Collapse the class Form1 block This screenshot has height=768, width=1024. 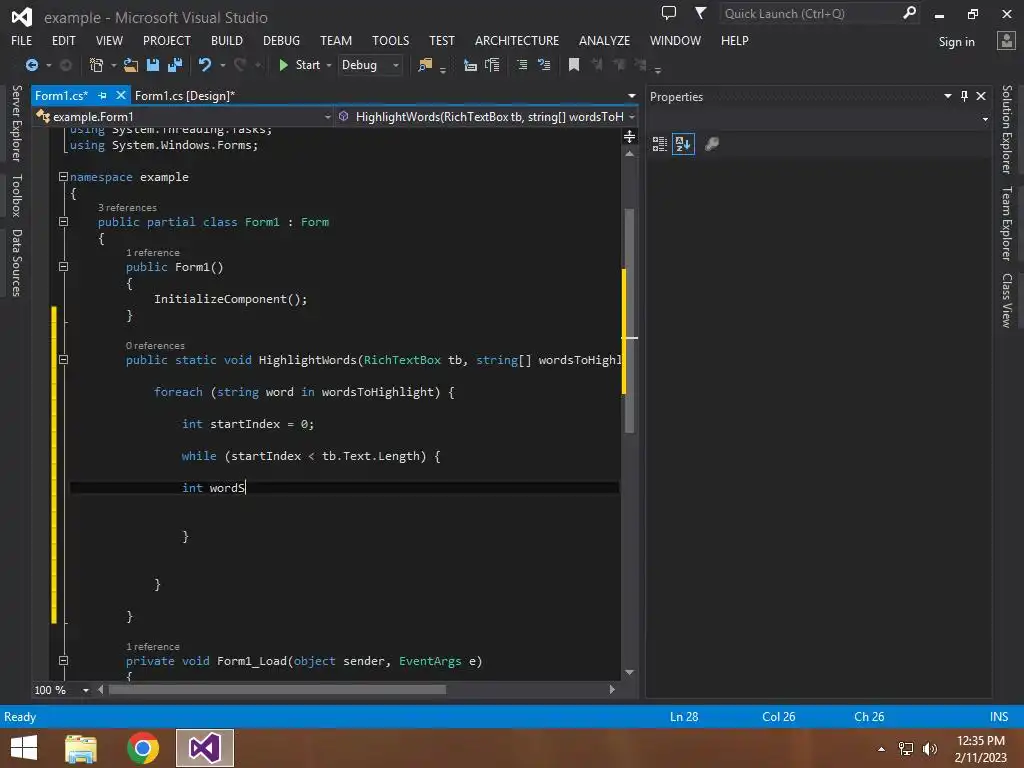coord(63,221)
